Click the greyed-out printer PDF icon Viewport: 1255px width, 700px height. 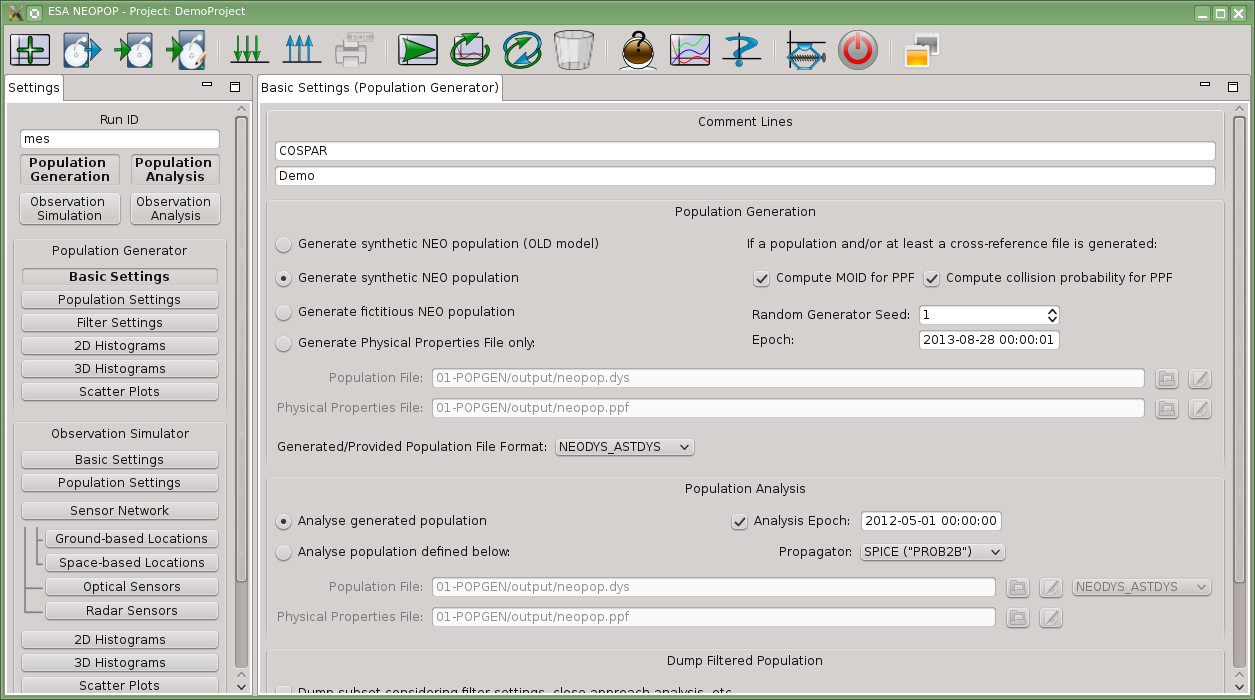(354, 49)
